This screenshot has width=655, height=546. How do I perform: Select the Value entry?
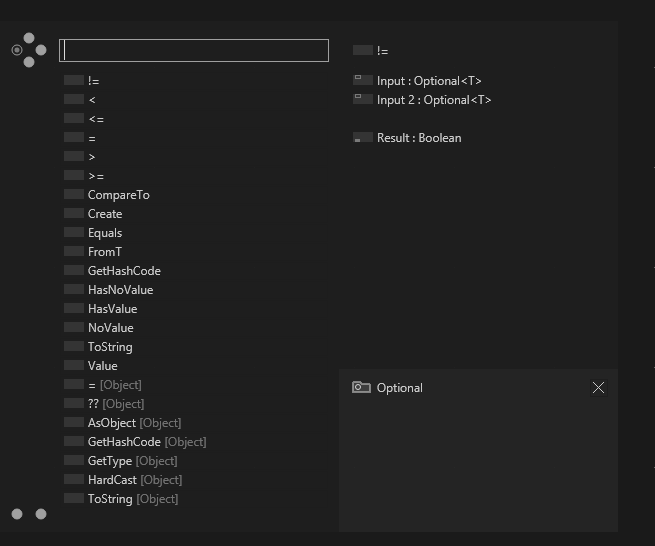point(102,366)
